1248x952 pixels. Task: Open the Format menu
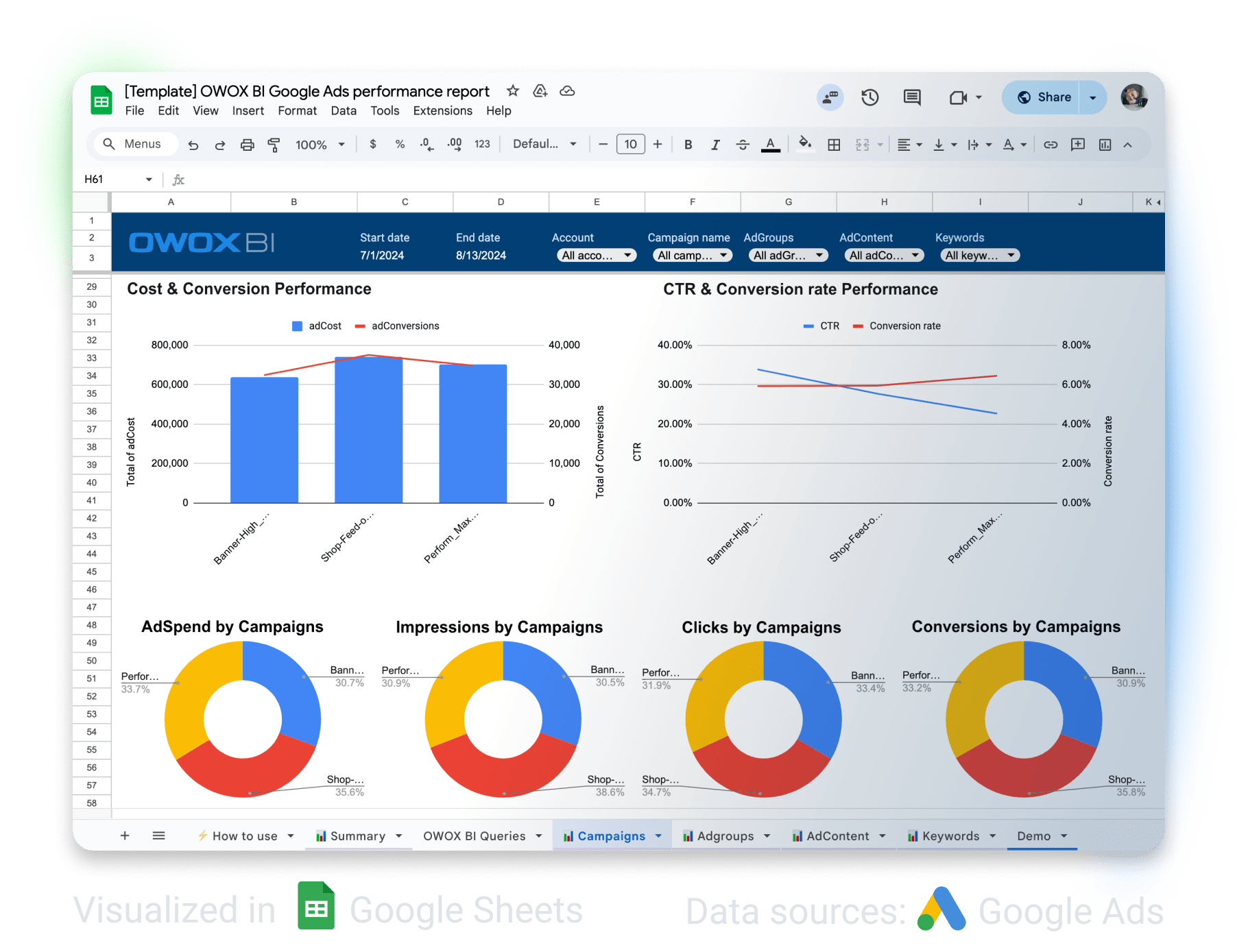297,111
